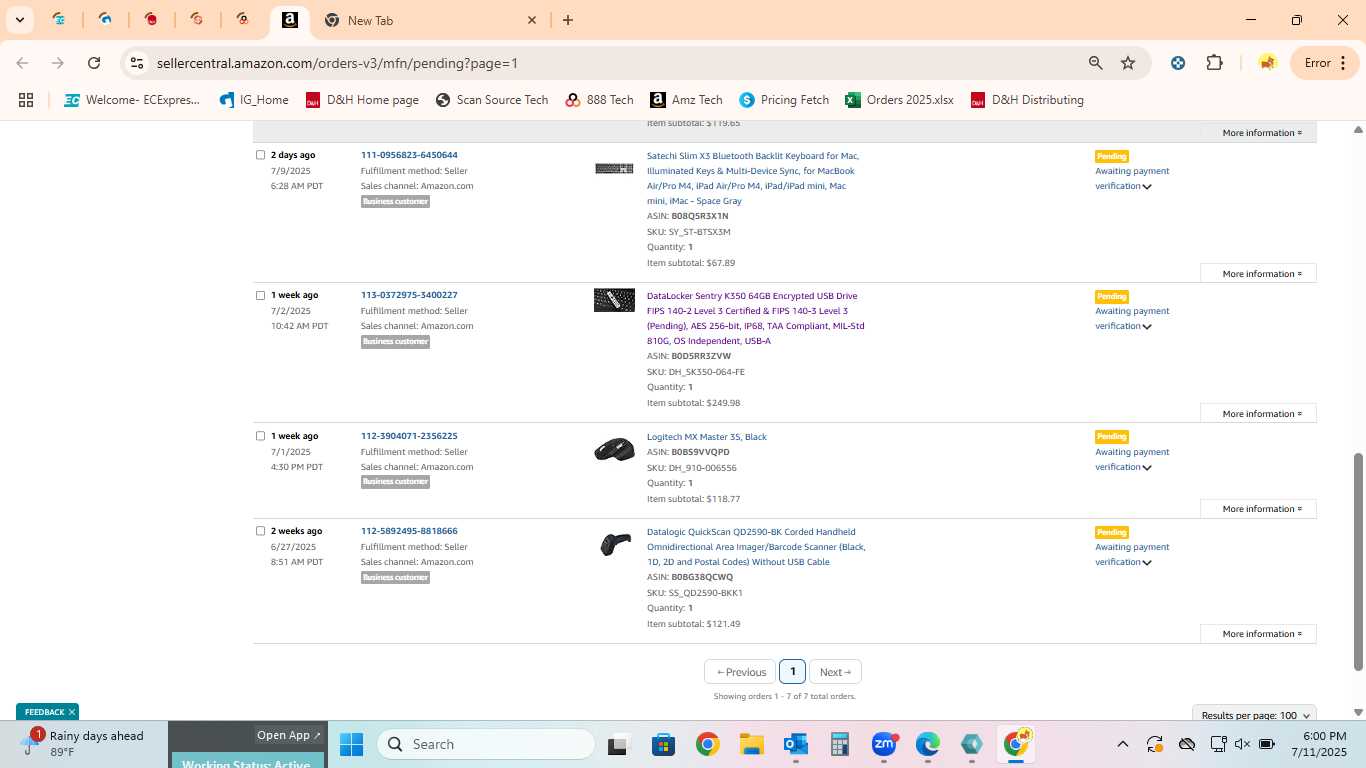
Task: Open Zoom app from taskbar
Action: [884, 744]
